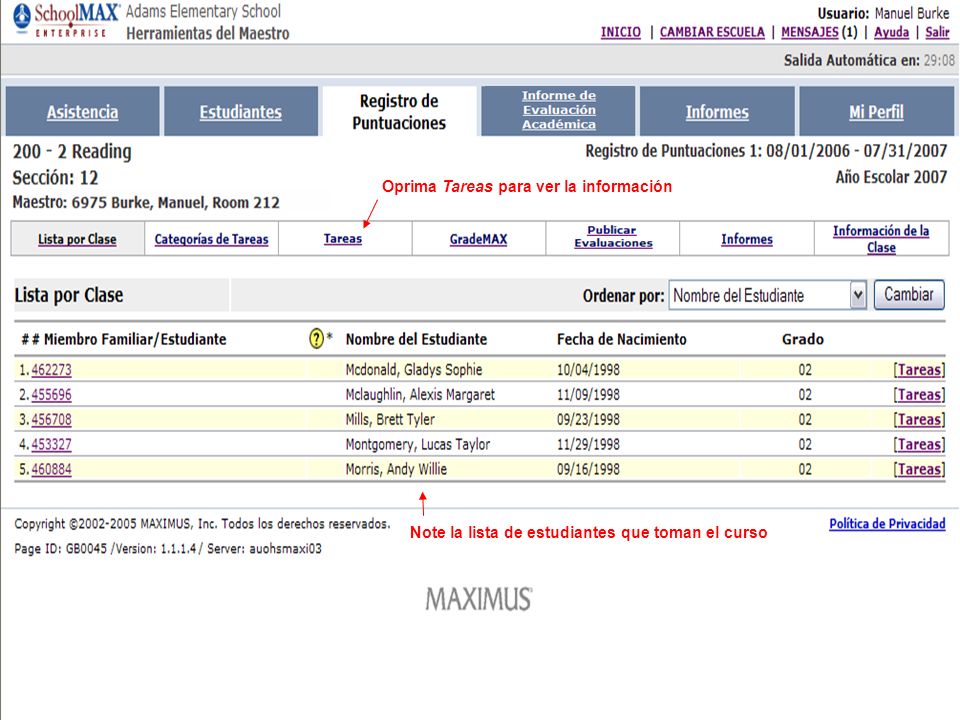Click the Nombre del Estudiante column header
The image size is (960, 720).
416,339
